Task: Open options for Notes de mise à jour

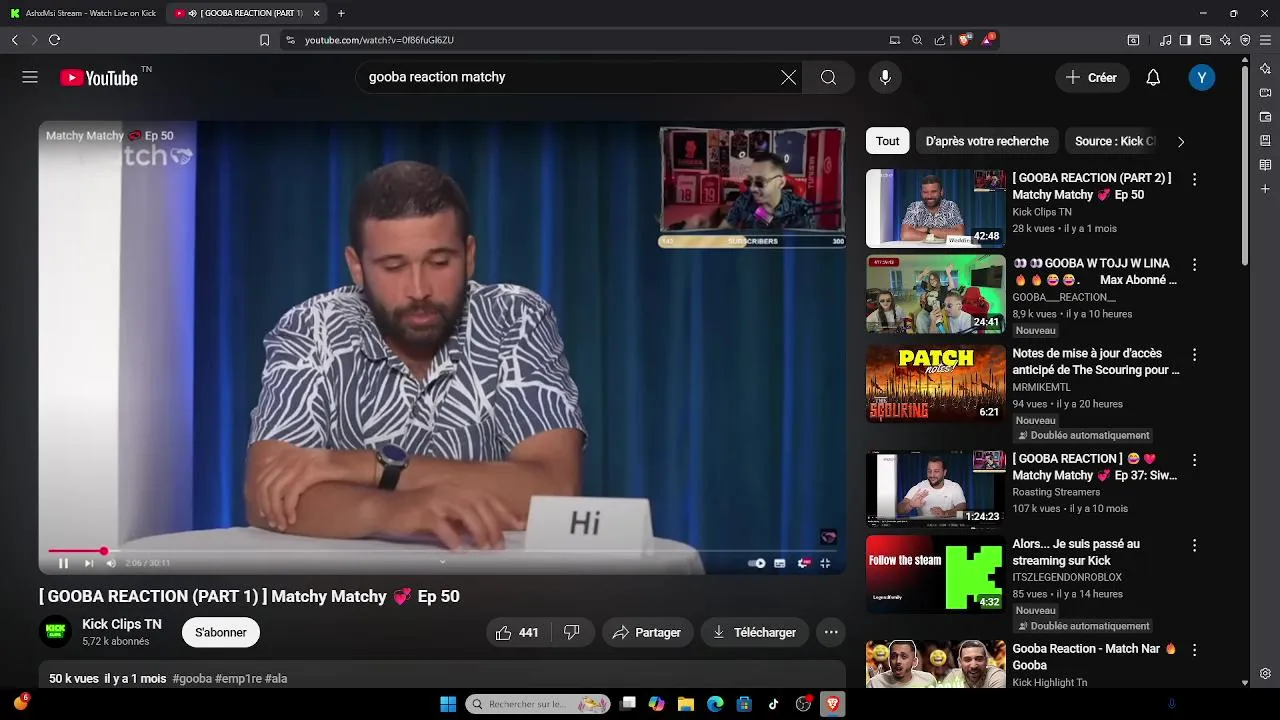Action: coord(1194,355)
